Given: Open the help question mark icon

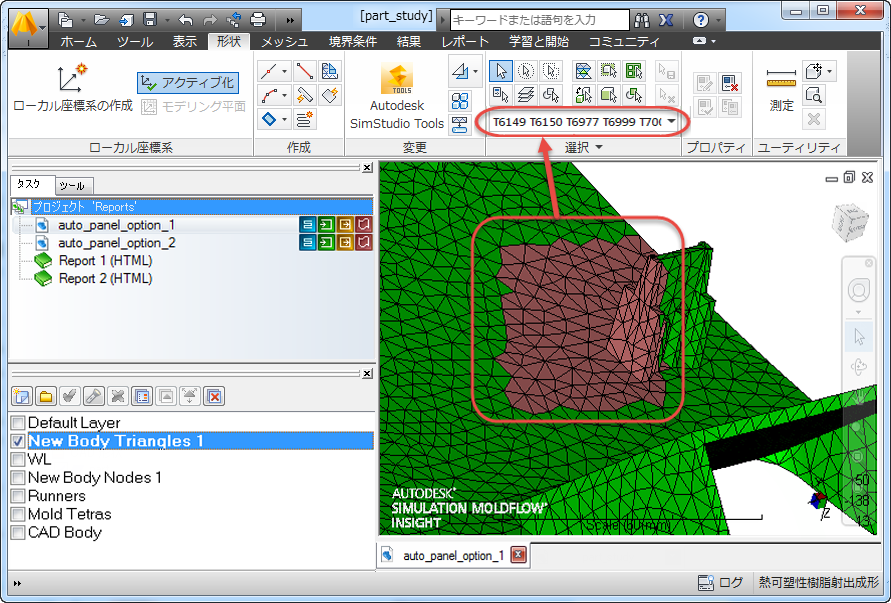Looking at the screenshot, I should point(701,20).
